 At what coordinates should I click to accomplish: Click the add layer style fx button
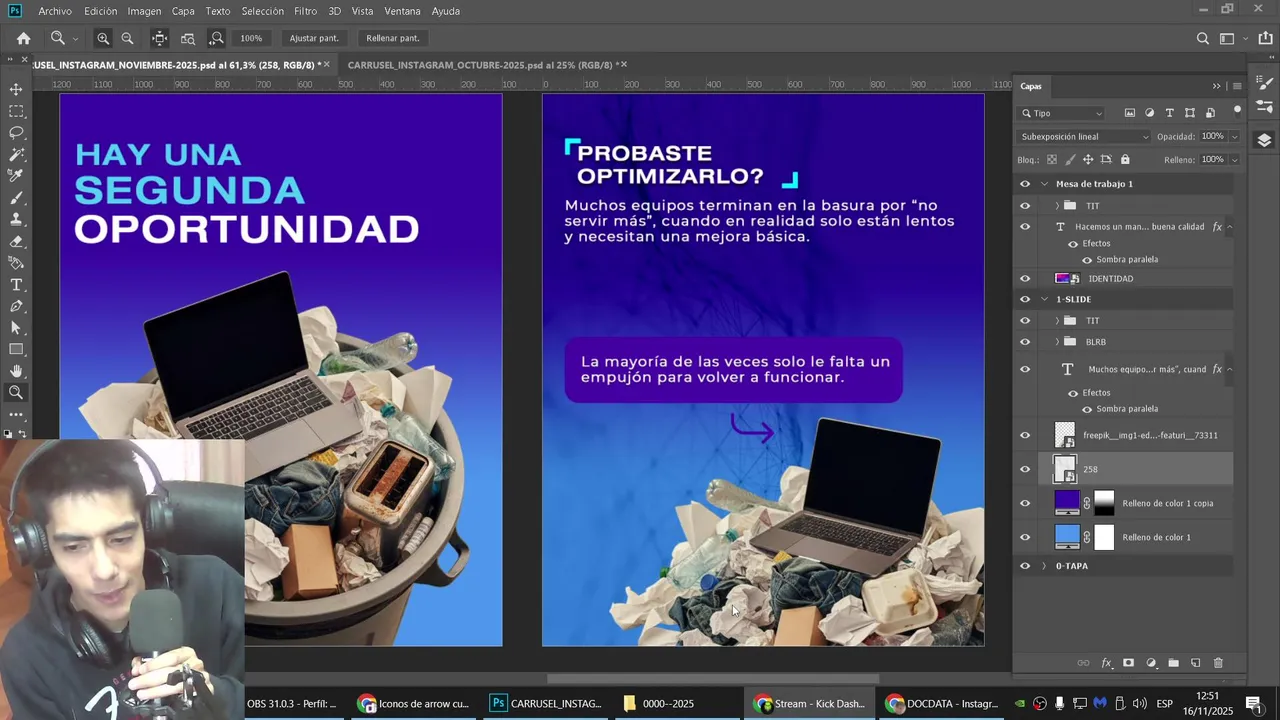pos(1106,663)
